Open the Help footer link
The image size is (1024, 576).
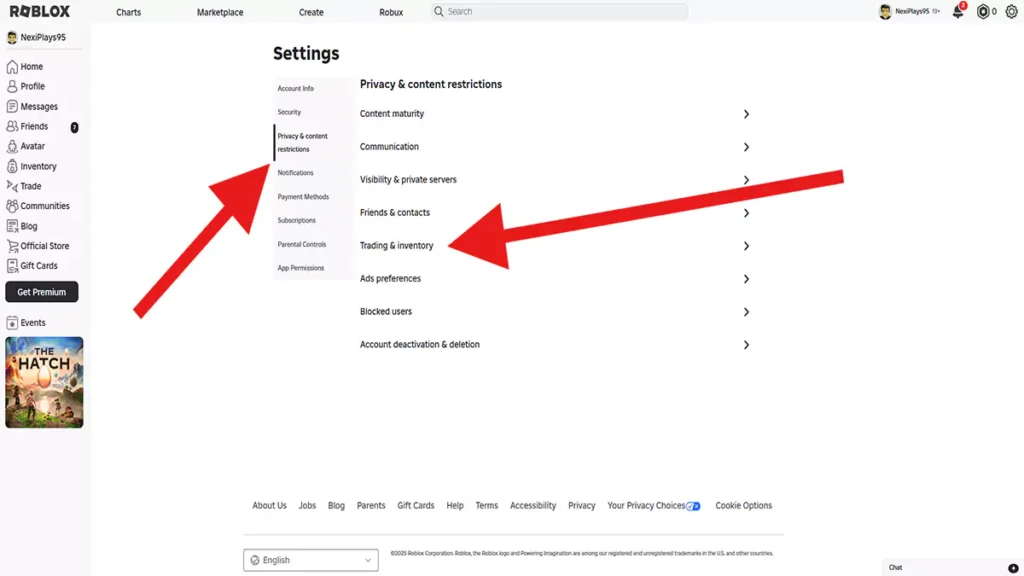click(x=455, y=505)
